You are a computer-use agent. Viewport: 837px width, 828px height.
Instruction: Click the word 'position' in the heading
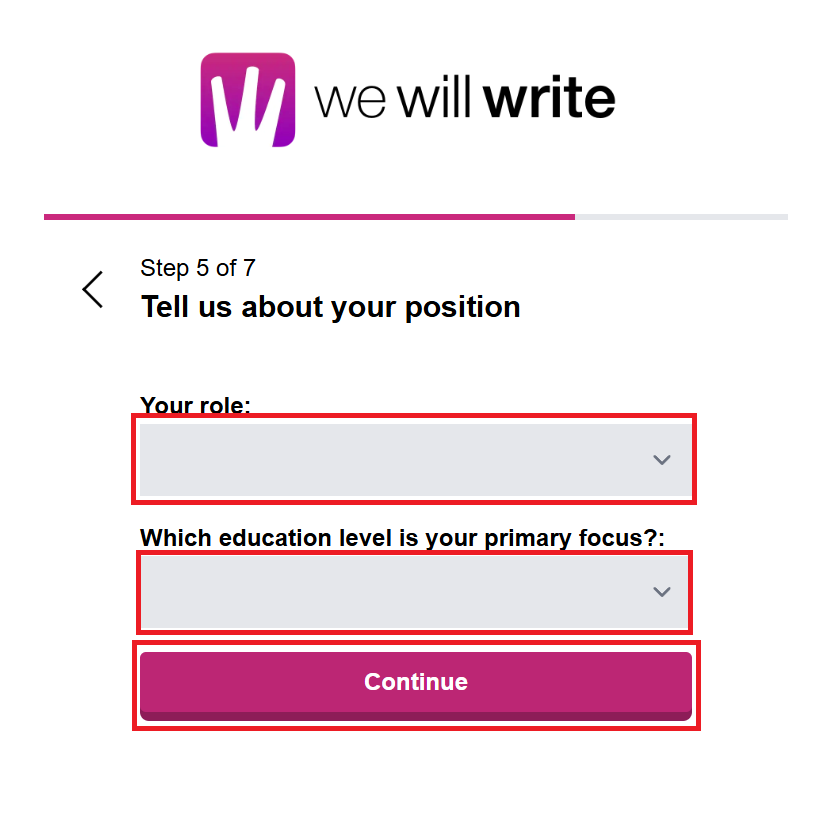click(462, 307)
